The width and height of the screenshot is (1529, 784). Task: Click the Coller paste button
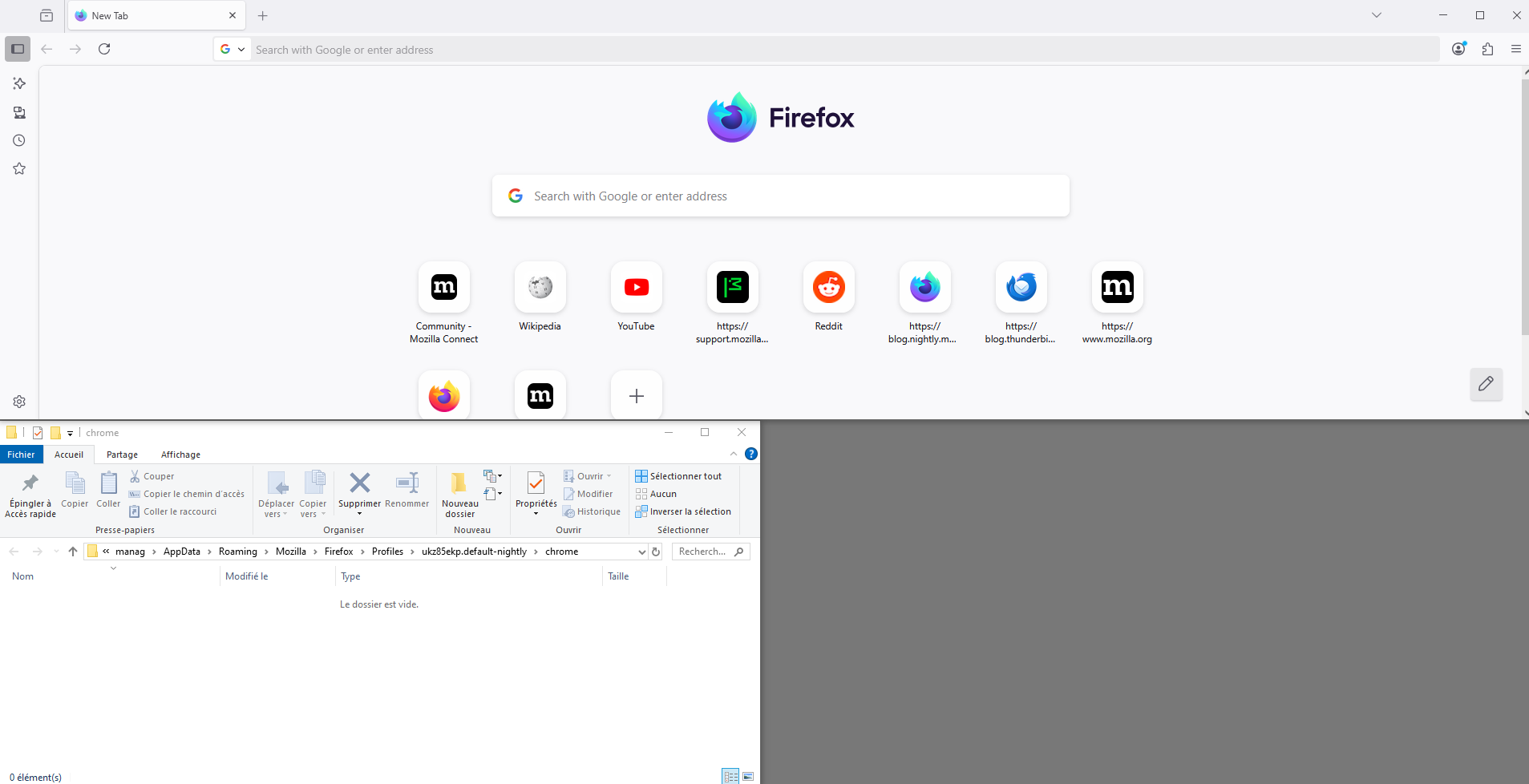(108, 490)
